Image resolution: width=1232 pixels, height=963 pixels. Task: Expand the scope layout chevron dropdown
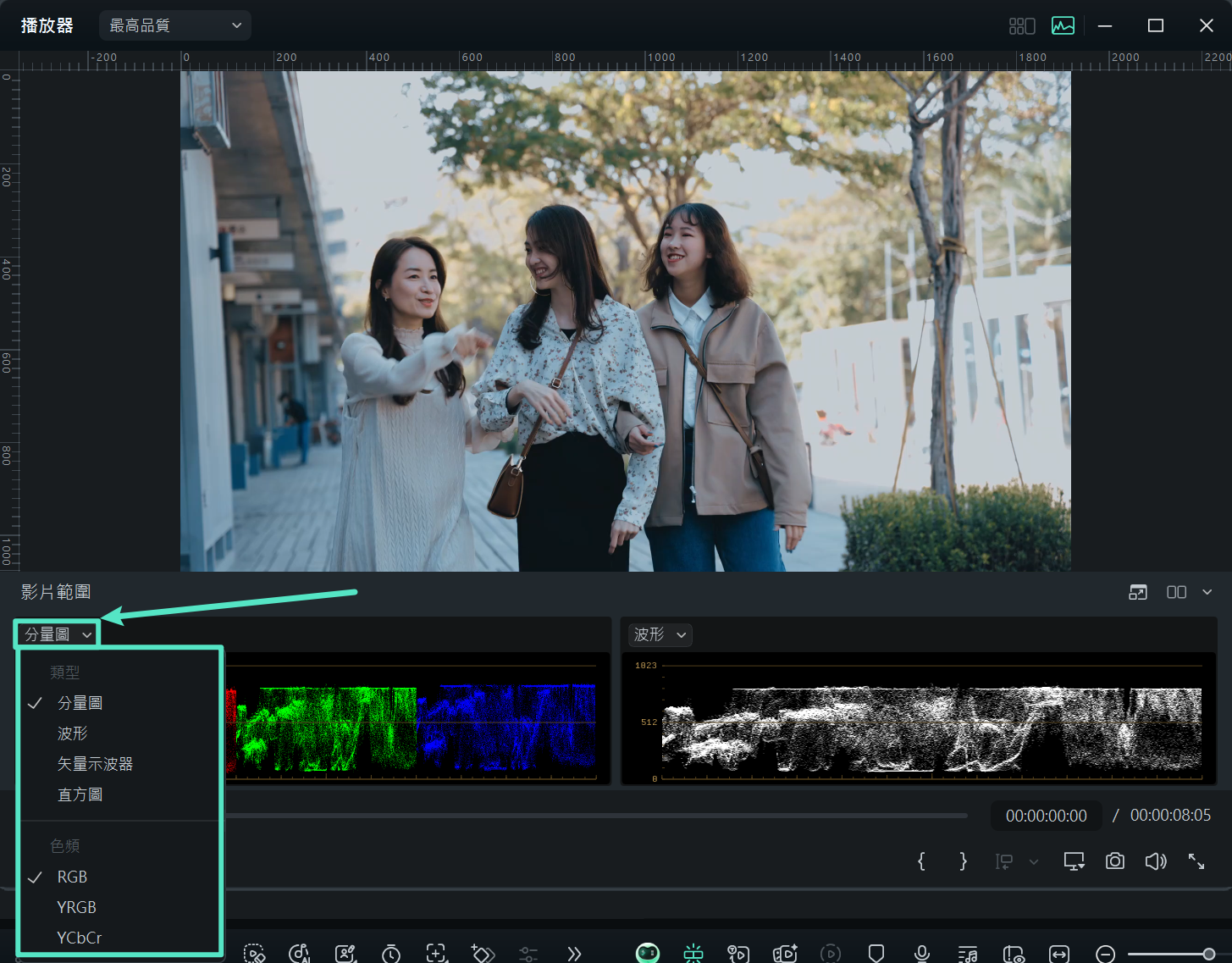1207,592
